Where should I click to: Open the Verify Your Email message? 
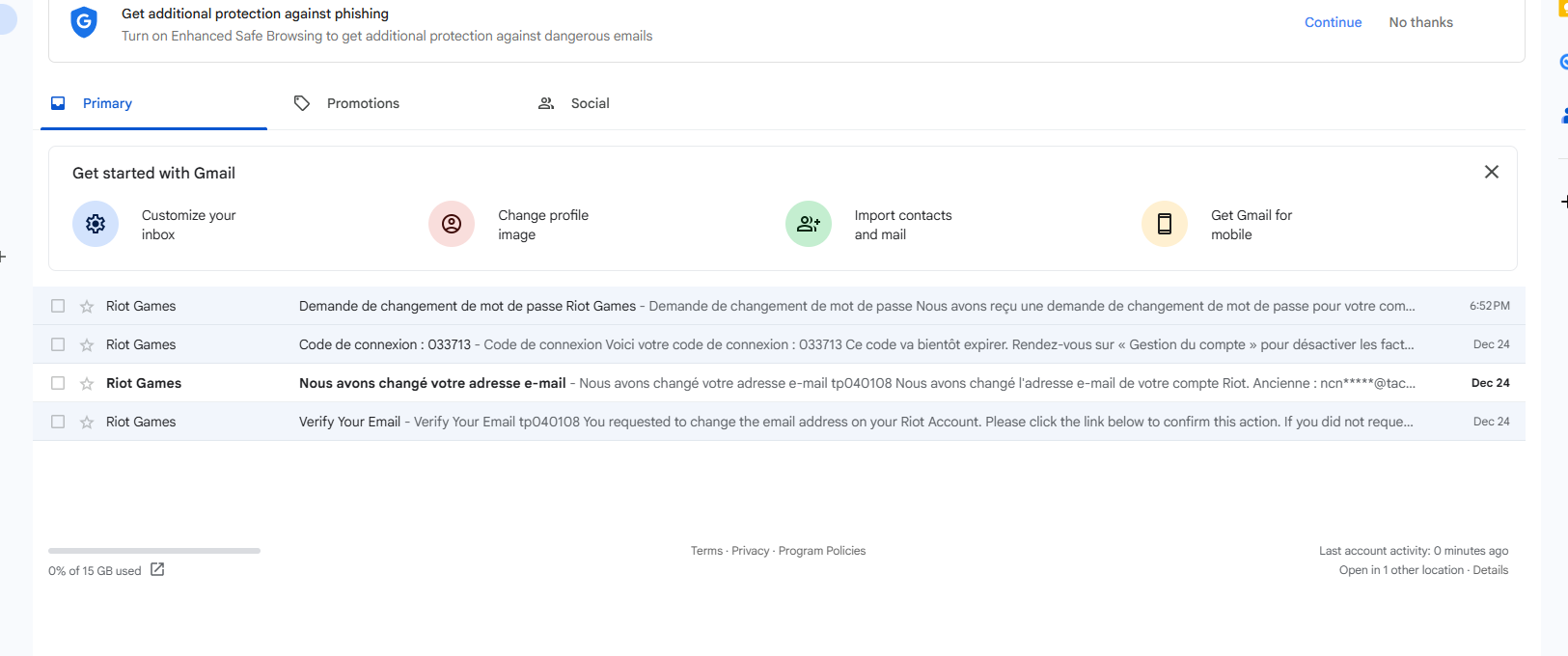pyautogui.click(x=779, y=422)
